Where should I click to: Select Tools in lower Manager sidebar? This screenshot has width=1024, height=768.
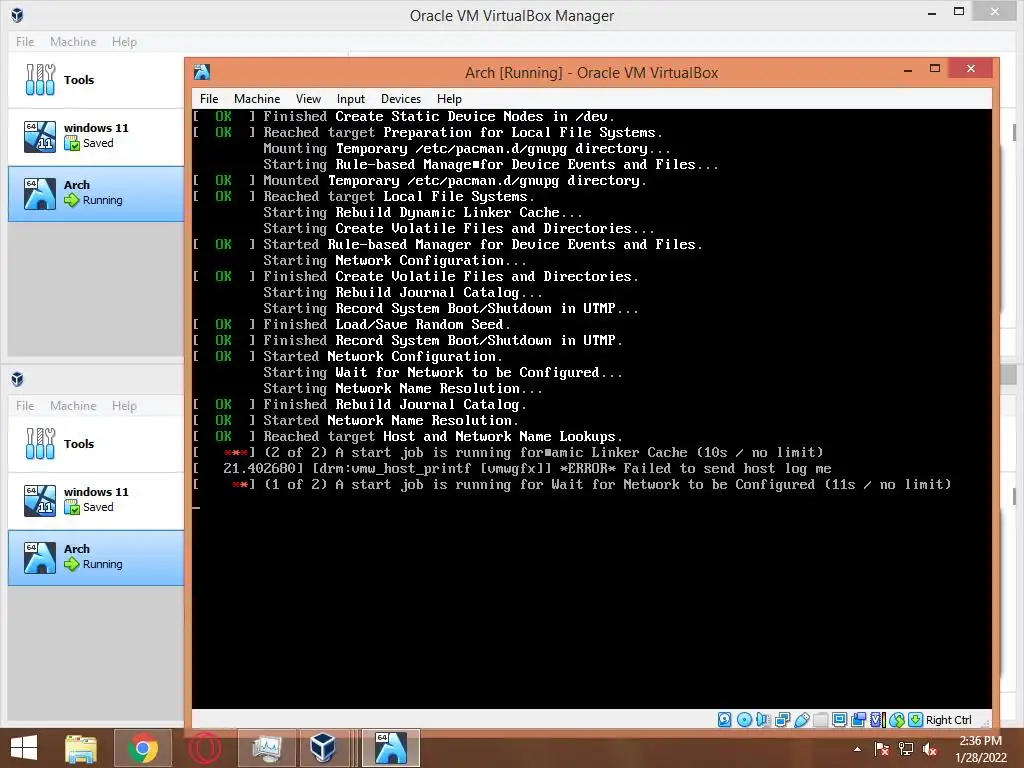(96, 444)
